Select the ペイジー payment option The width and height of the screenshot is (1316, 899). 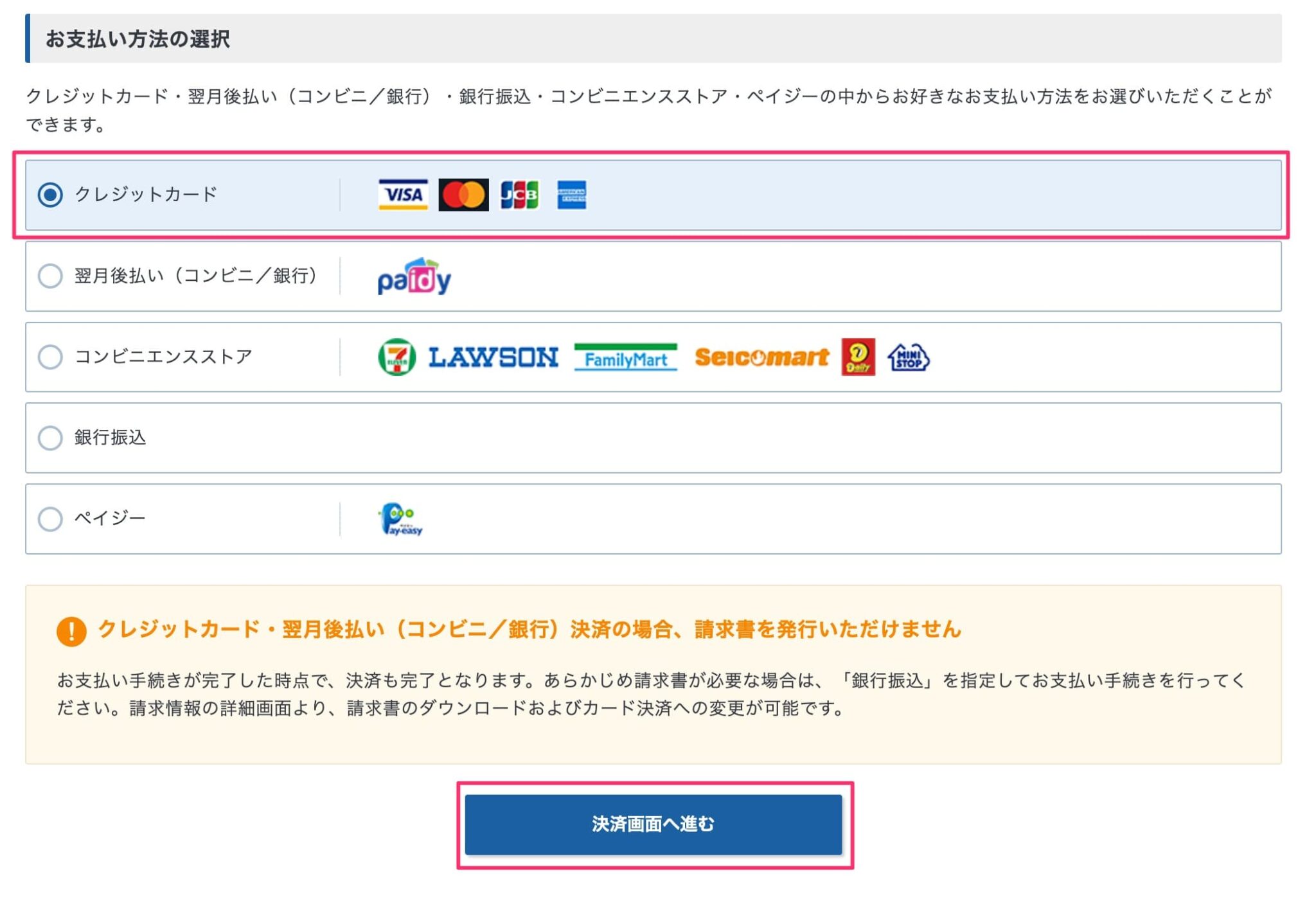(51, 520)
